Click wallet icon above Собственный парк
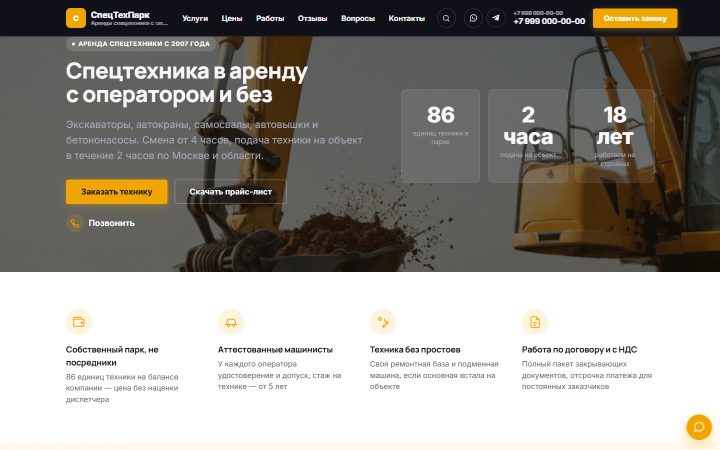Viewport: 720px width, 450px height. 79,322
